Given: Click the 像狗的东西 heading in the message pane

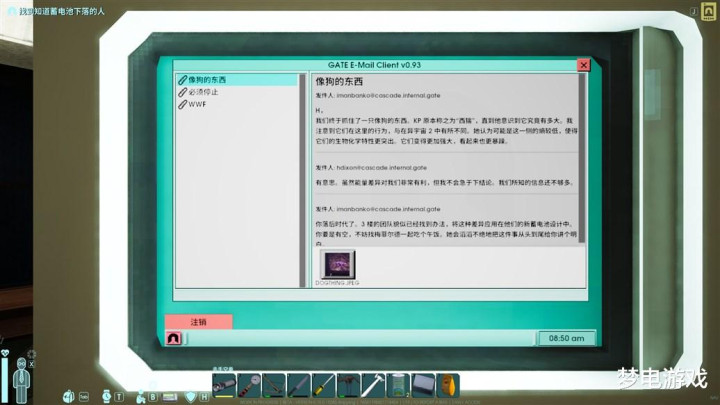Looking at the screenshot, I should point(339,82).
